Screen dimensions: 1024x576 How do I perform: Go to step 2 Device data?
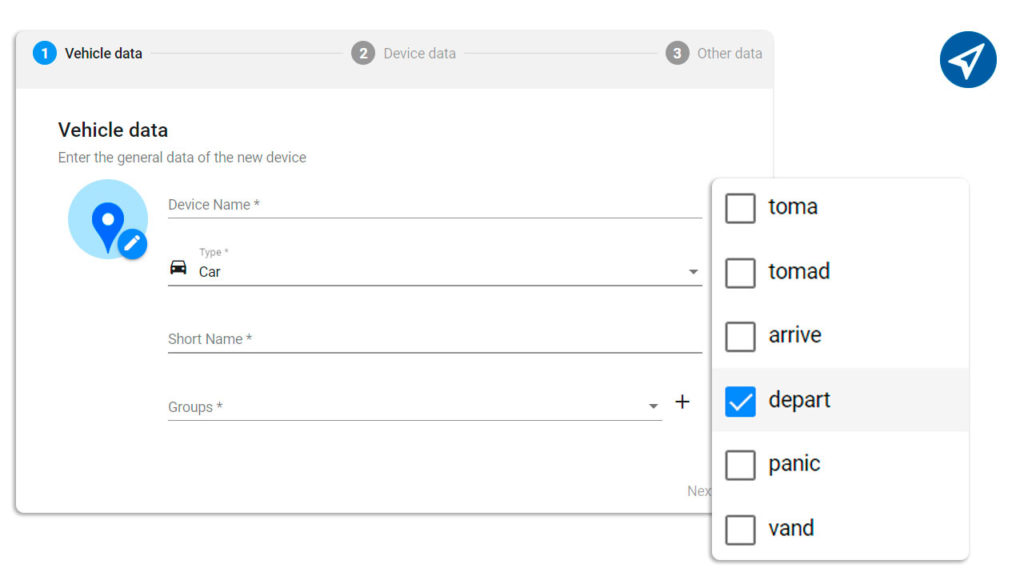coord(404,54)
